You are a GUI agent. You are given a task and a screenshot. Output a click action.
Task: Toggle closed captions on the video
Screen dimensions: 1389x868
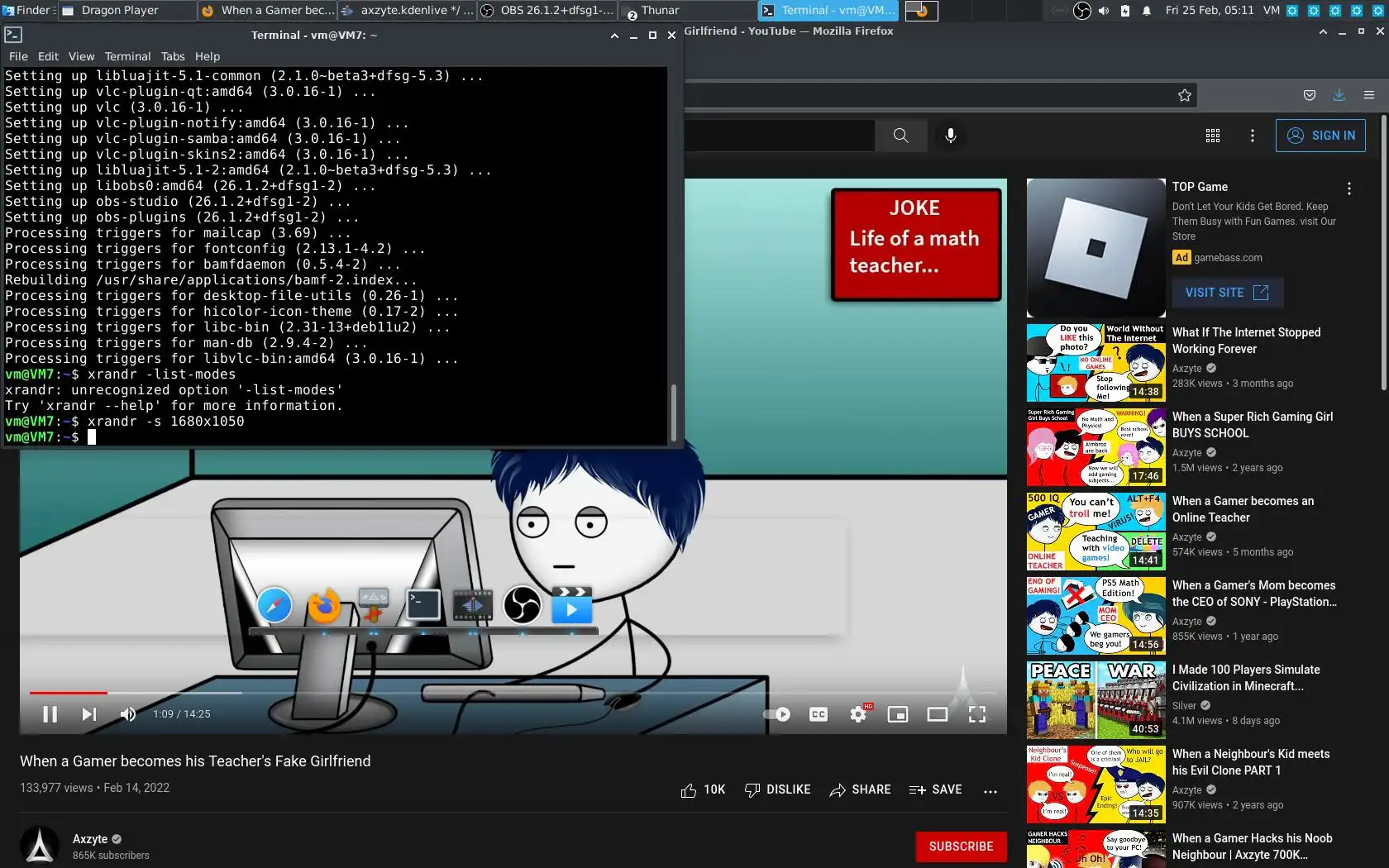pos(819,714)
